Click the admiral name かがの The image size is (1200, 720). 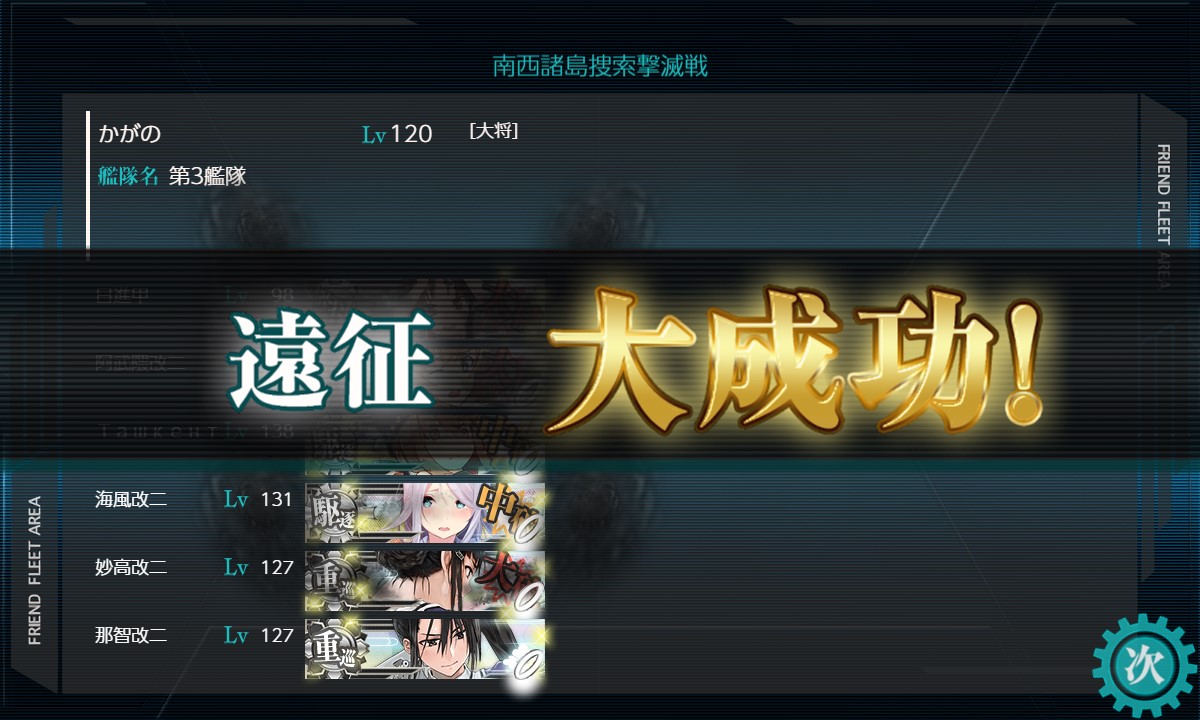click(130, 133)
